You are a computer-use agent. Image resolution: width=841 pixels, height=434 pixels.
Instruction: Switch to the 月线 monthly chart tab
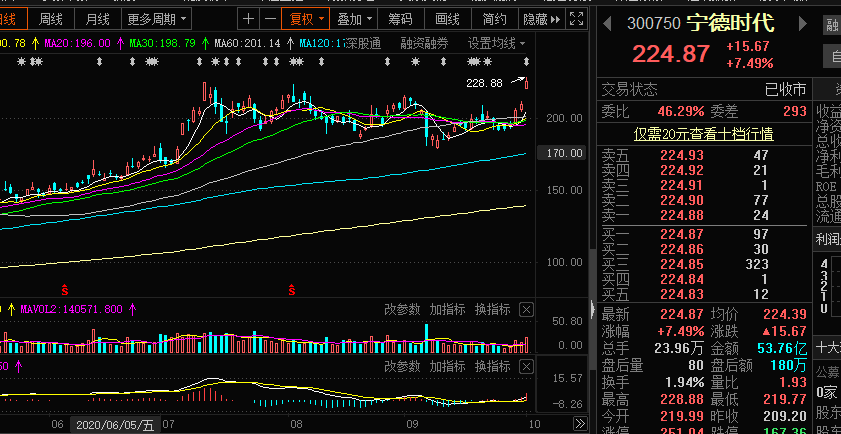pos(97,19)
